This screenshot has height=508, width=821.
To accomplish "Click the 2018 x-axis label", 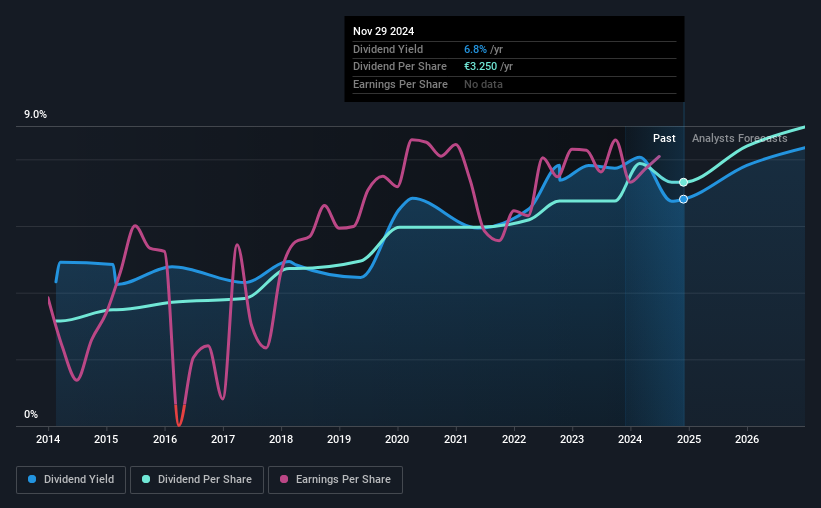I will click(x=281, y=439).
